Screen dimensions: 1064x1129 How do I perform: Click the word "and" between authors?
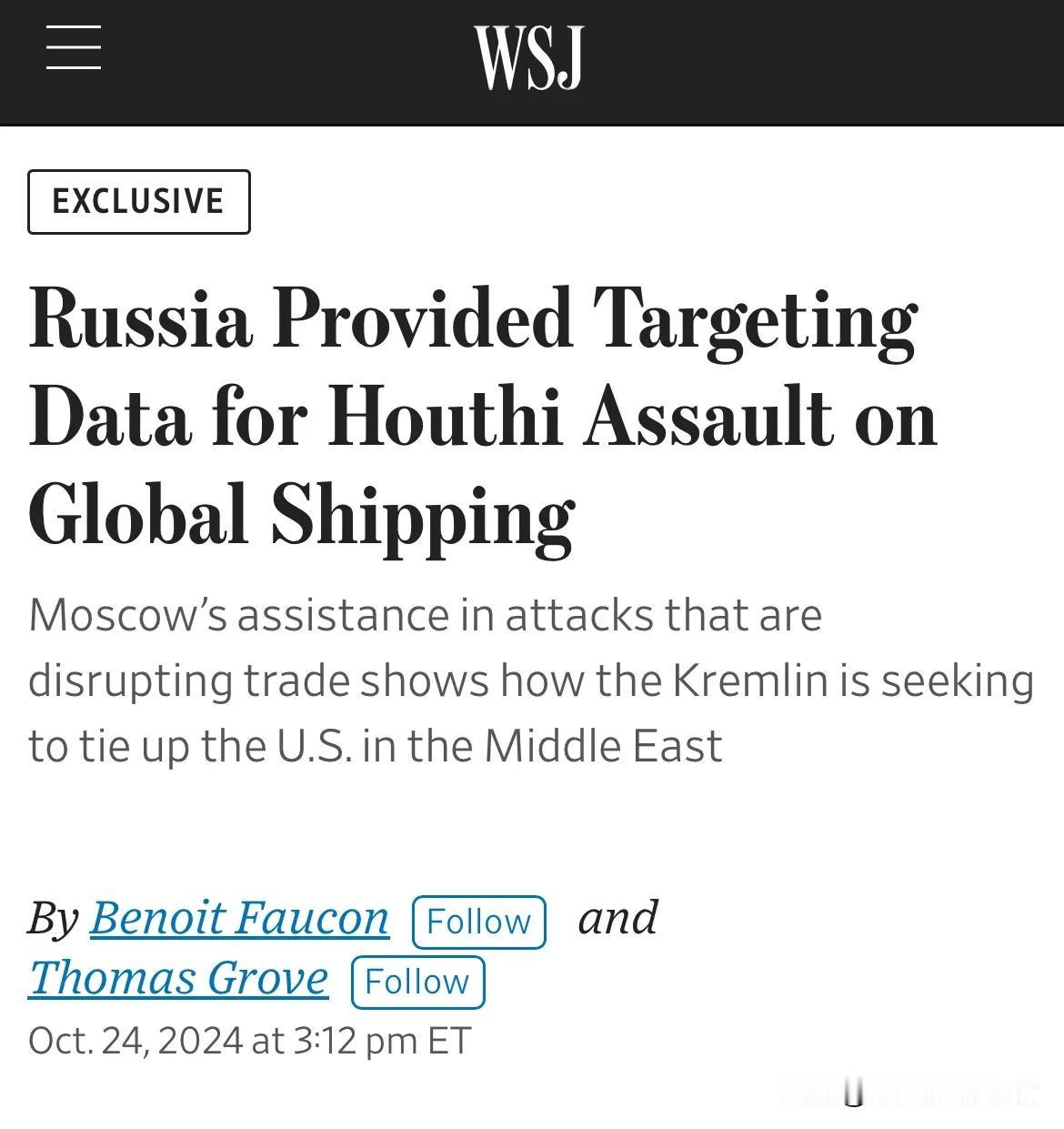(x=617, y=917)
